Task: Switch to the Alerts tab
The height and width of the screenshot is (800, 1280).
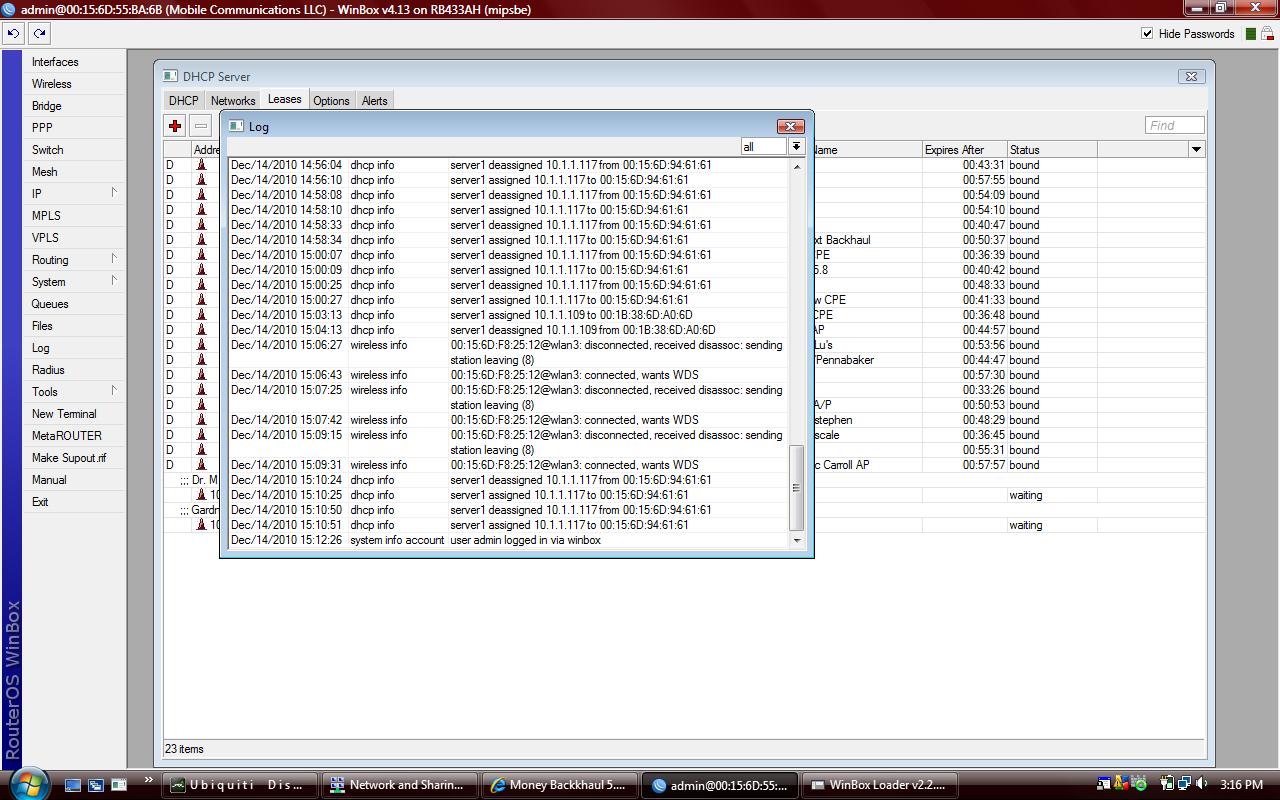Action: tap(374, 100)
